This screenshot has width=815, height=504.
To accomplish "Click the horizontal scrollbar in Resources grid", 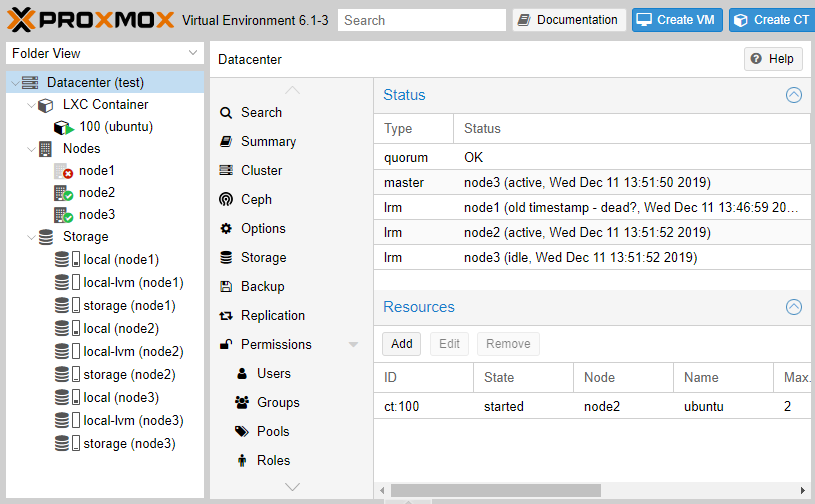I will 495,491.
